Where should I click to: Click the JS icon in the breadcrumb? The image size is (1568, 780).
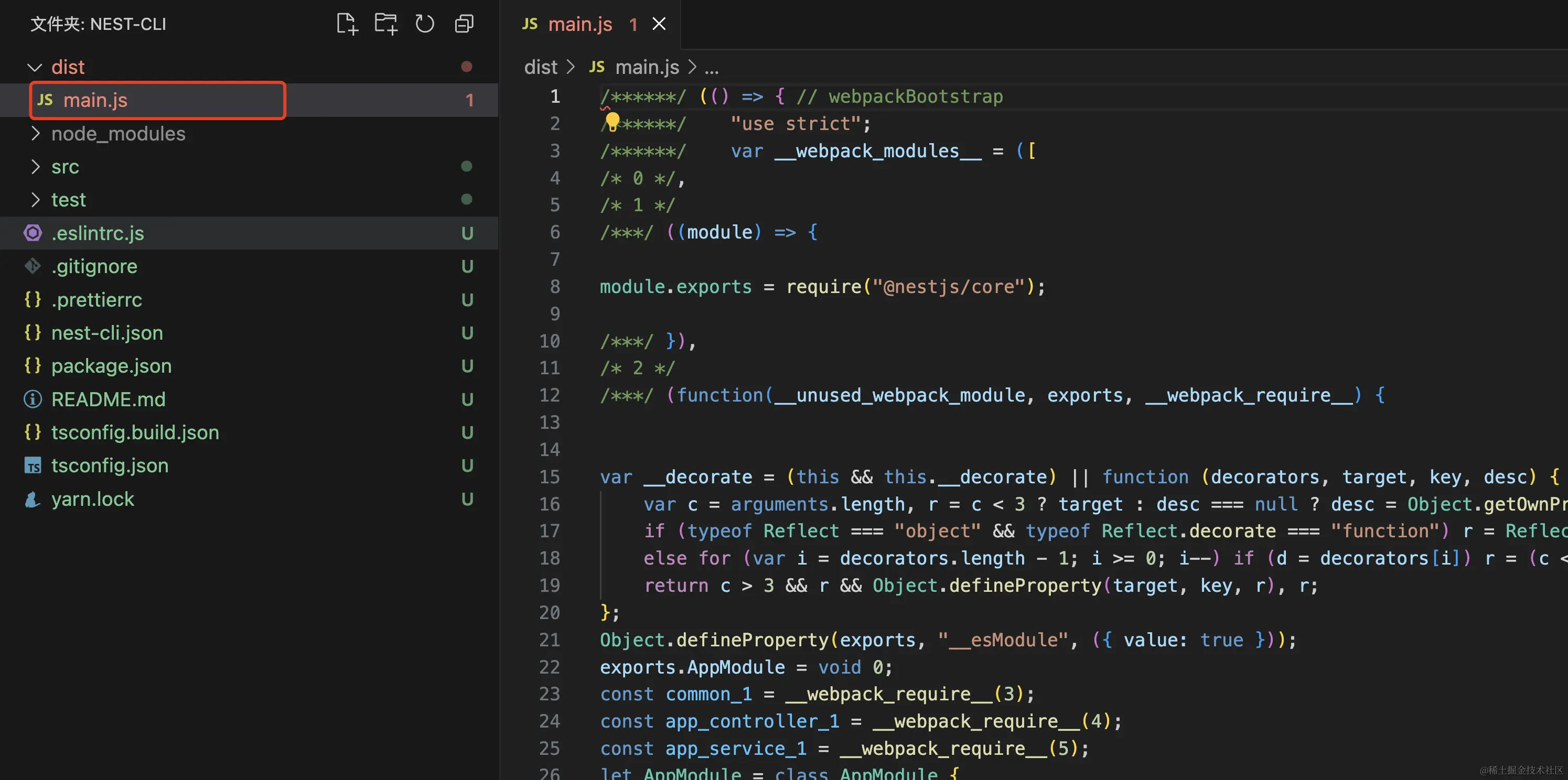pyautogui.click(x=597, y=67)
